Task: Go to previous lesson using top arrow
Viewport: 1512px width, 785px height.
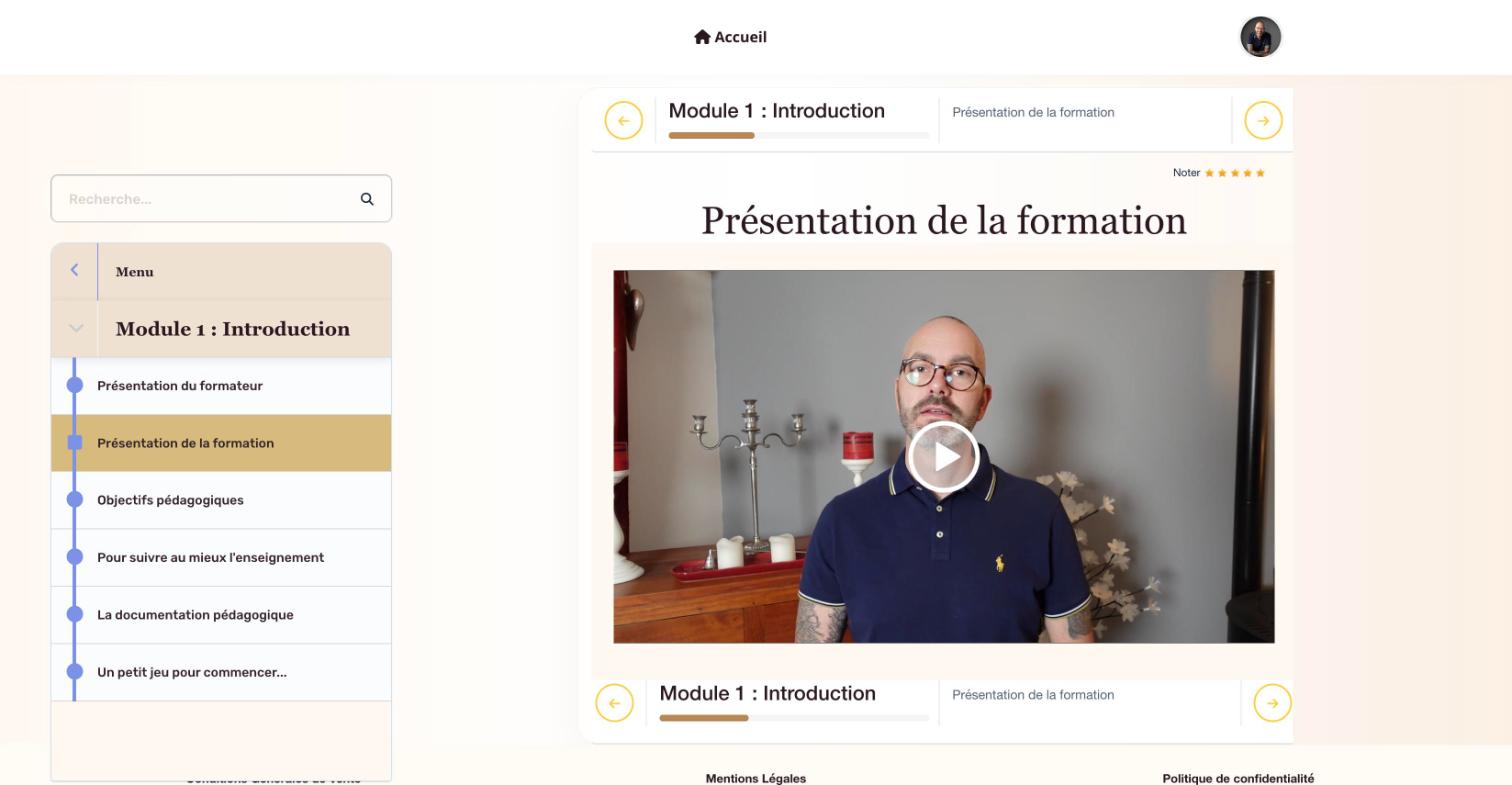Action: point(623,121)
